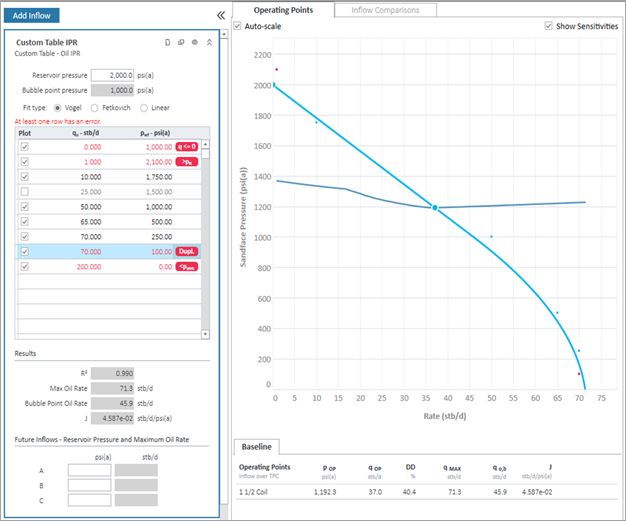Click the Bubble point pressure field

[112, 90]
